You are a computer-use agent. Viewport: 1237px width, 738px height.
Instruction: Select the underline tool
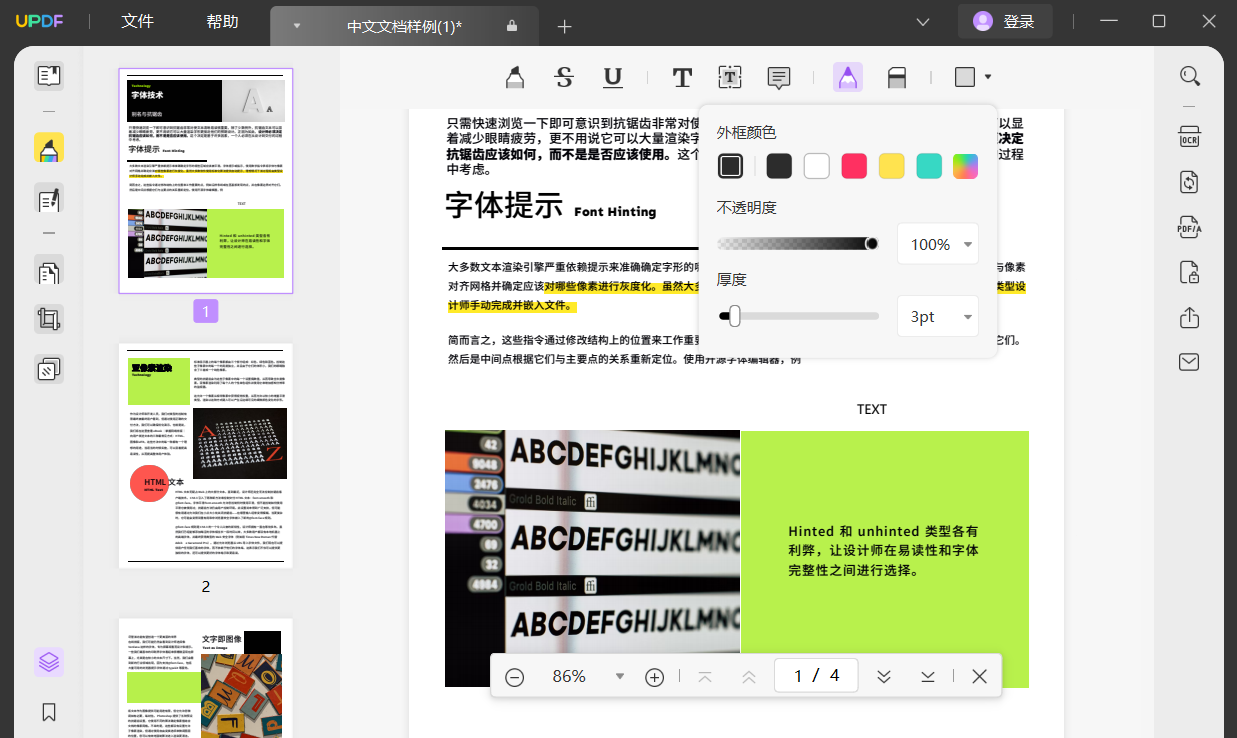[613, 77]
